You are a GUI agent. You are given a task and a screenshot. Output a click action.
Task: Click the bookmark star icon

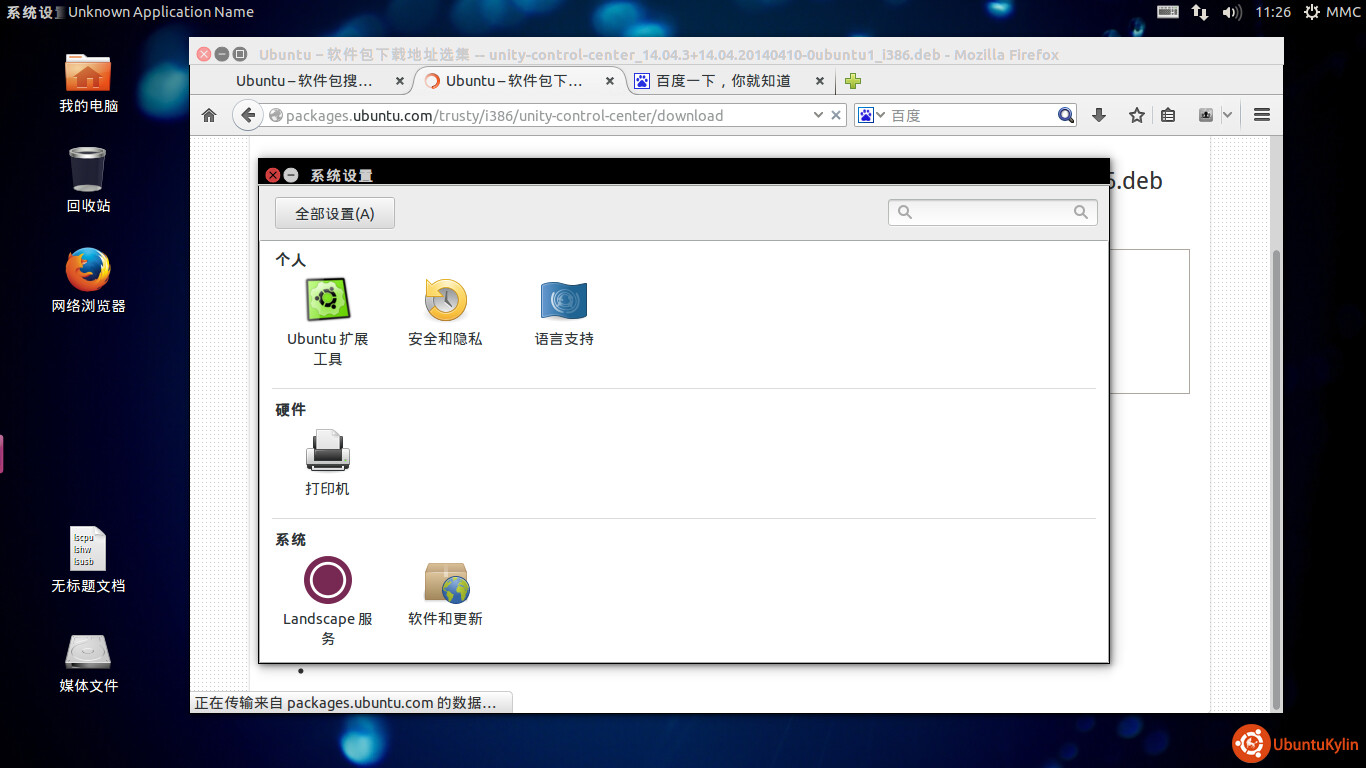click(1136, 115)
